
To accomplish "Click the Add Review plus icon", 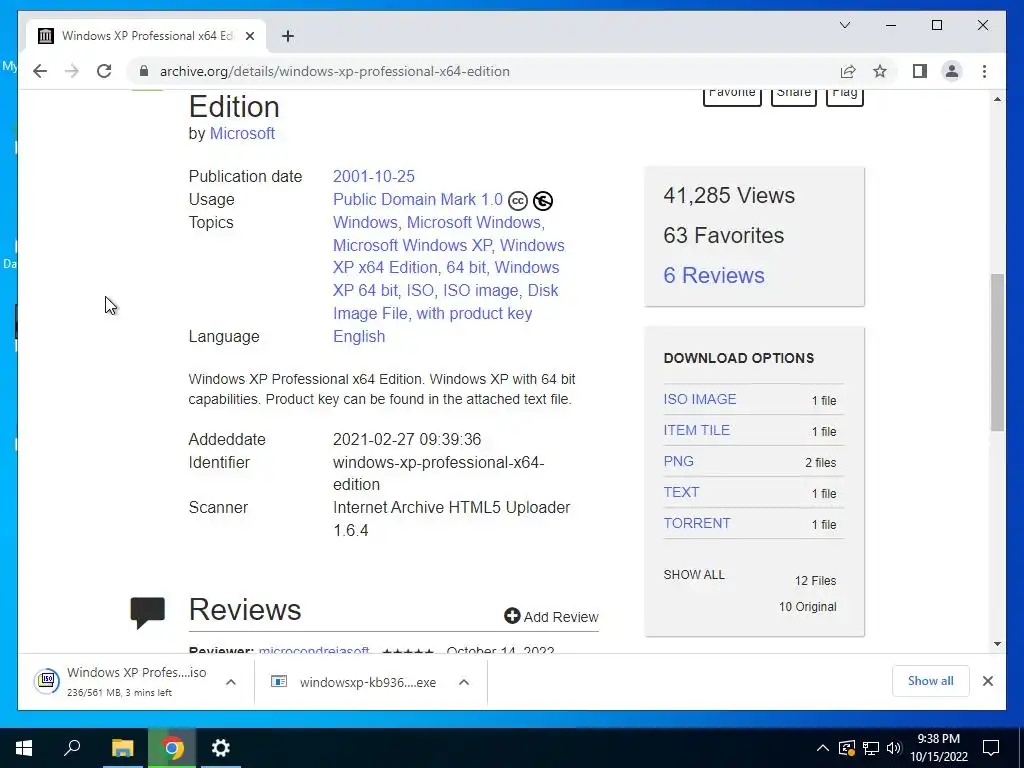I will (512, 616).
